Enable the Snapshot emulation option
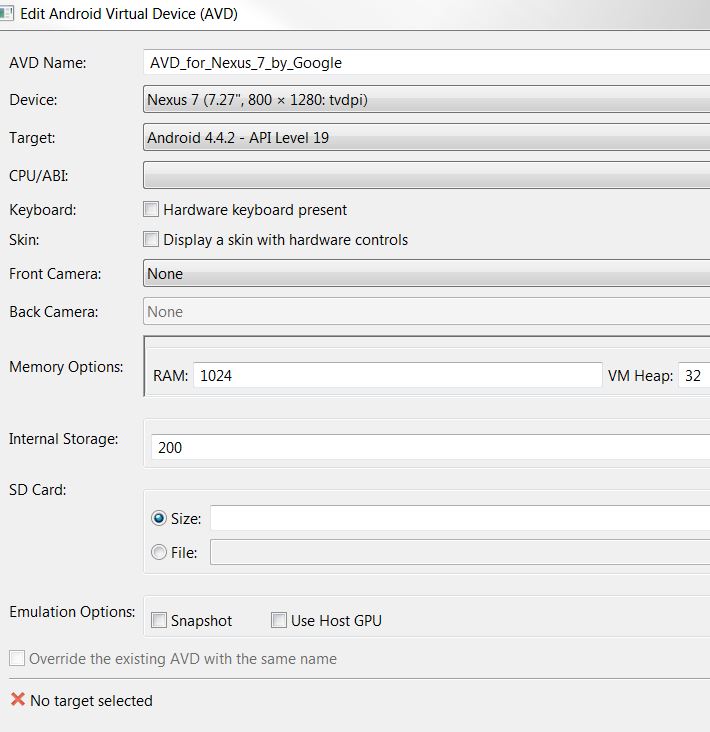710x732 pixels. click(159, 621)
